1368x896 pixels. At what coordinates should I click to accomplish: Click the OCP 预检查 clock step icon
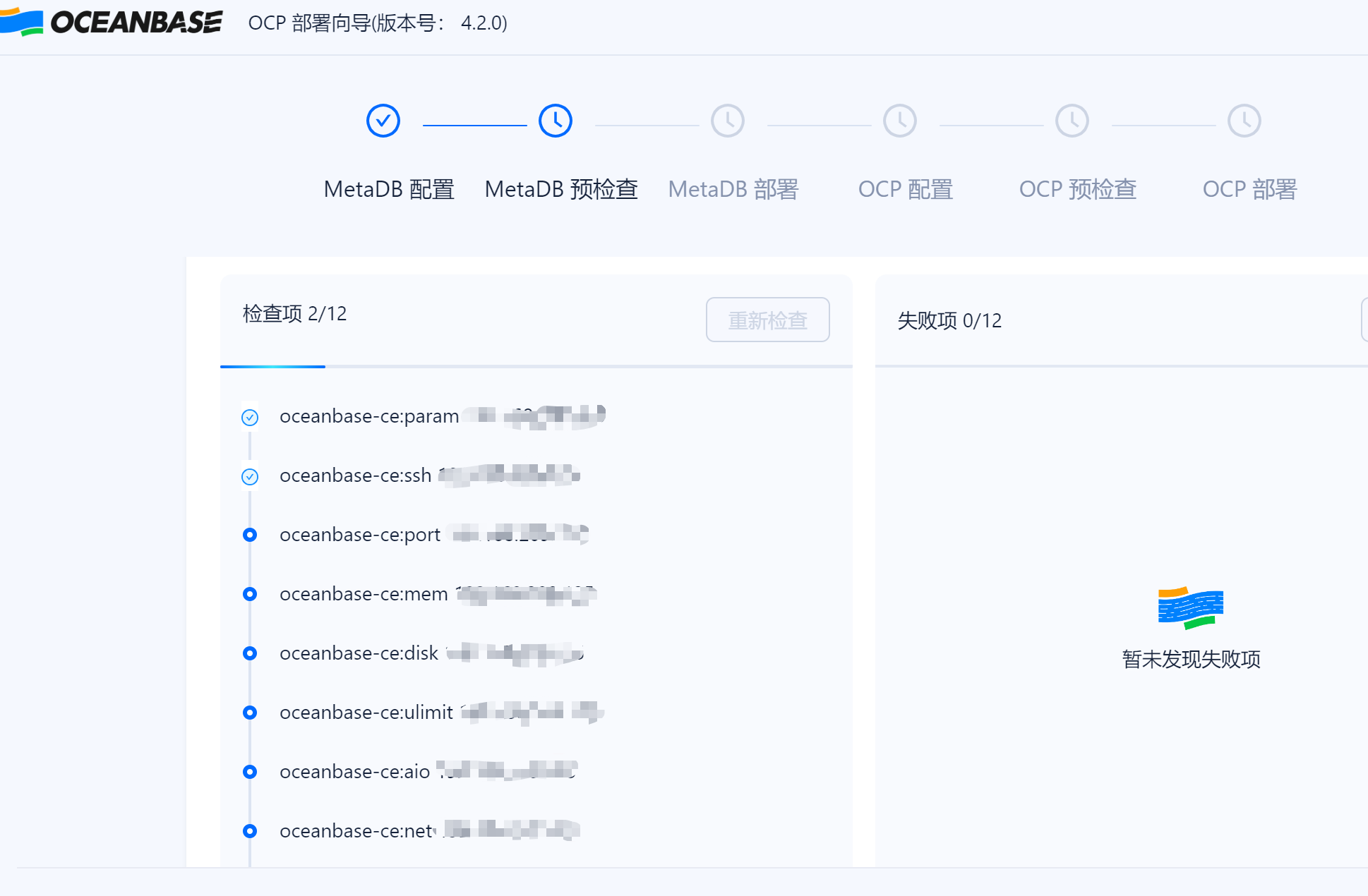click(1072, 121)
